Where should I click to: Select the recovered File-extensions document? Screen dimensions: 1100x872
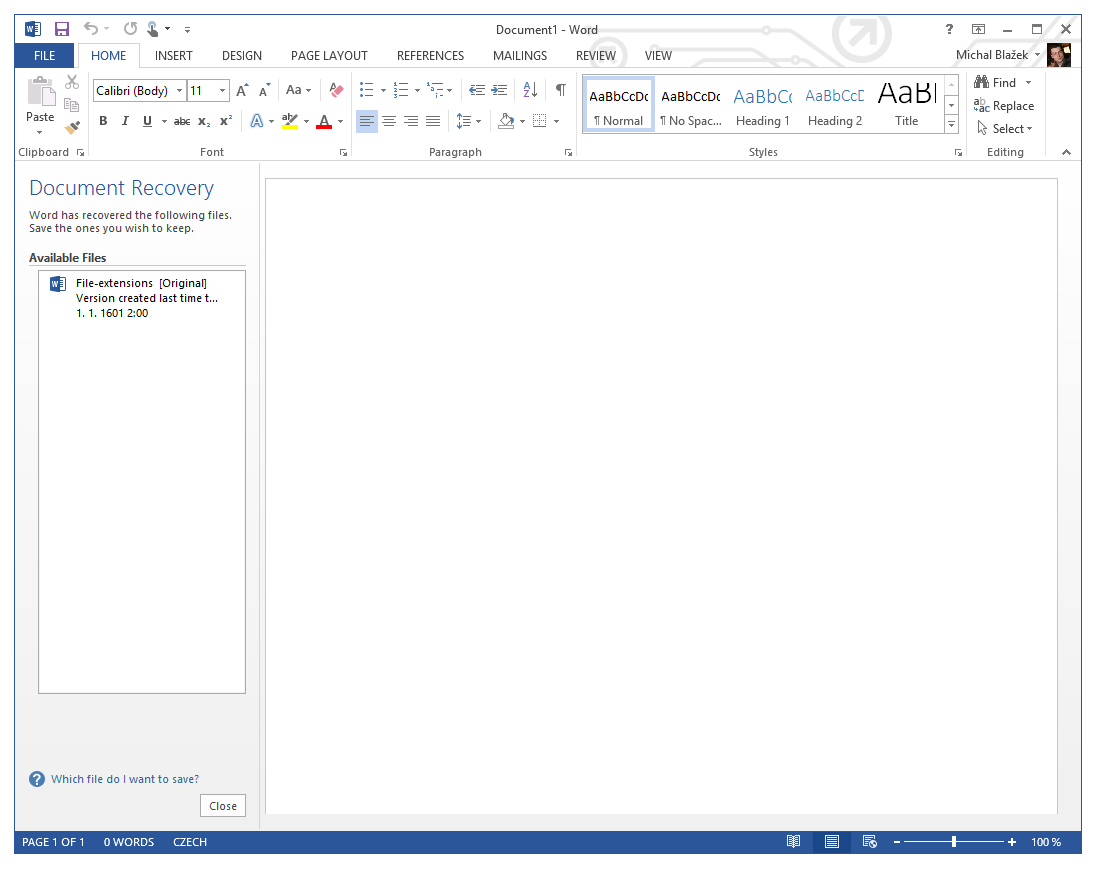tap(140, 297)
